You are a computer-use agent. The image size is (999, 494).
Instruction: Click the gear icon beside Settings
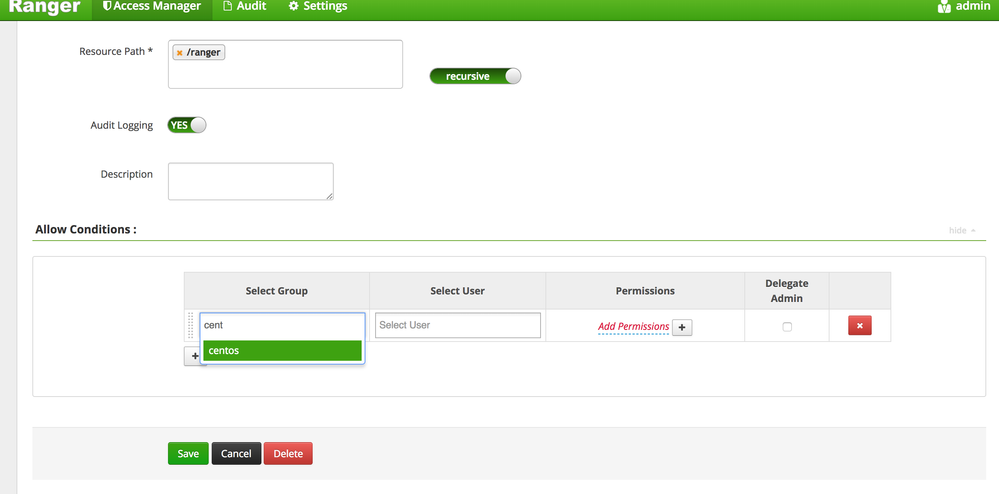(293, 6)
